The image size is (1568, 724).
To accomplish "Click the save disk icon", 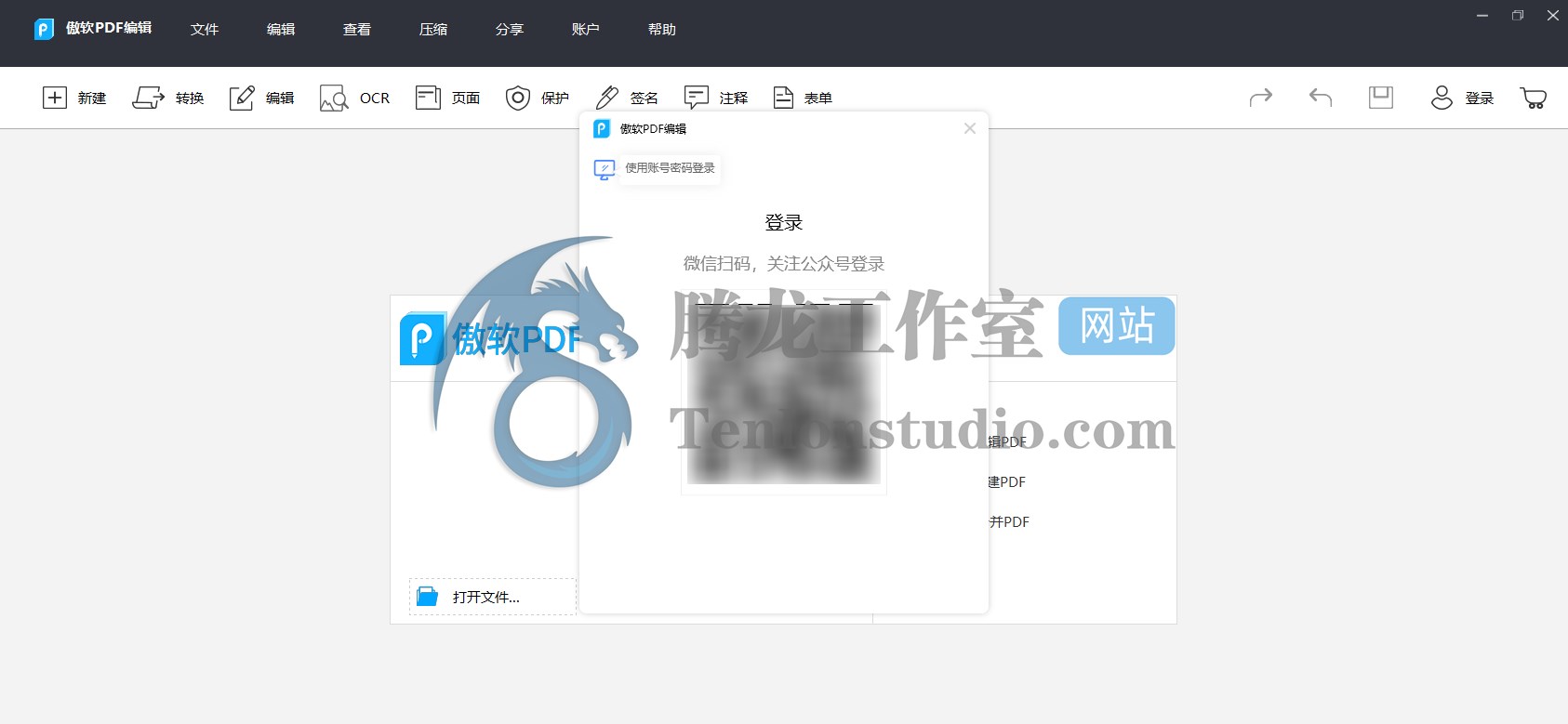I will point(1381,98).
